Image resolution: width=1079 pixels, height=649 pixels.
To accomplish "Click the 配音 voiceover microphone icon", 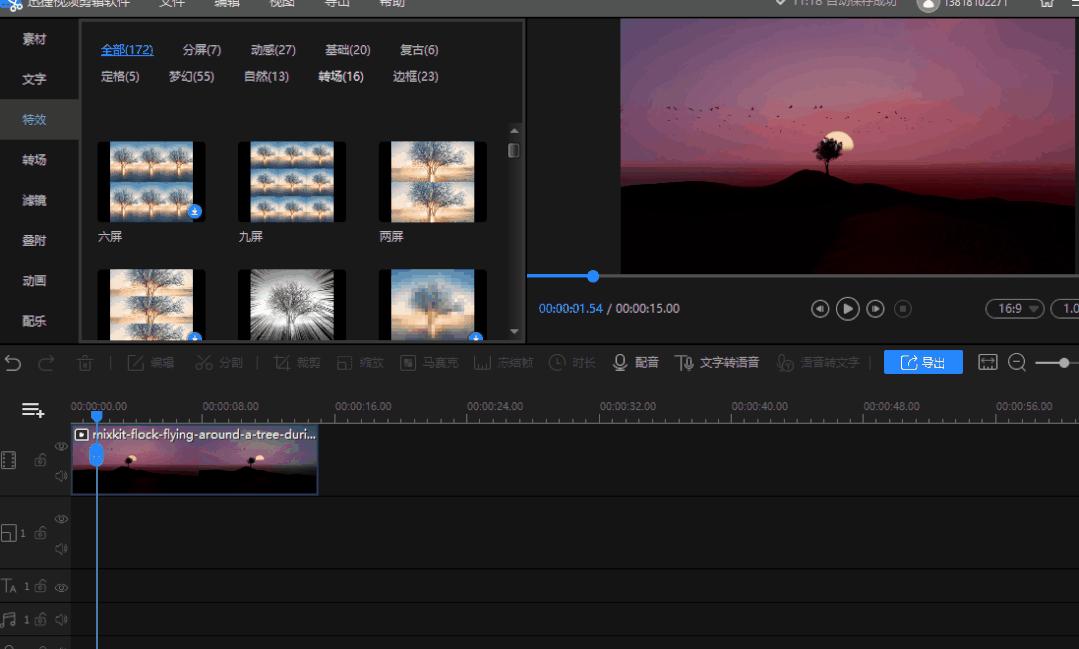I will [x=620, y=363].
